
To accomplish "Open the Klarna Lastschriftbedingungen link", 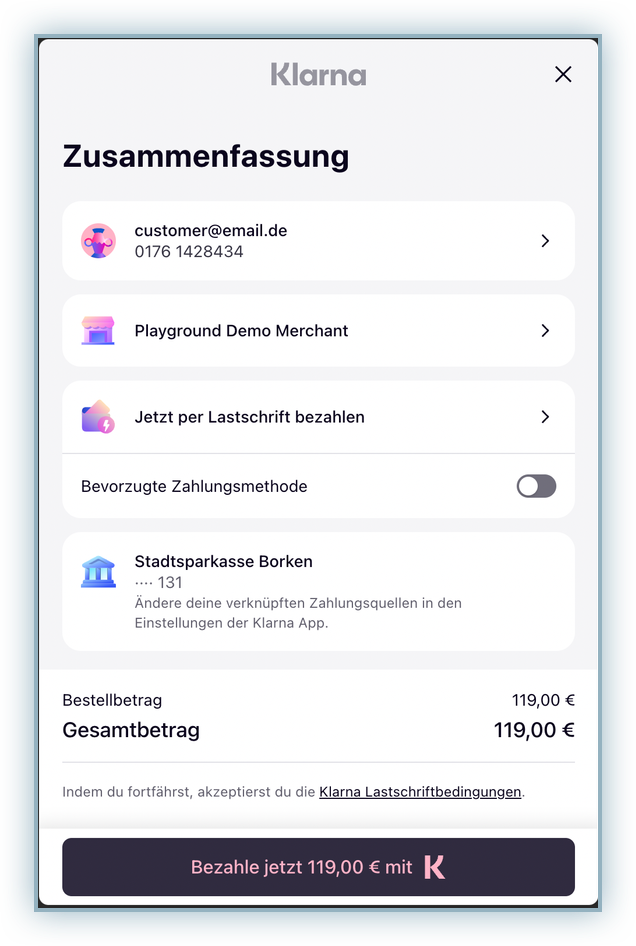I will click(420, 792).
